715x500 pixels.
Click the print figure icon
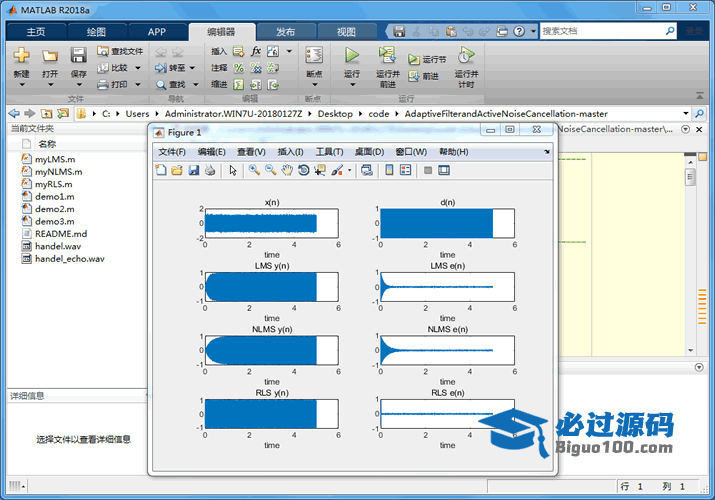pyautogui.click(x=210, y=171)
